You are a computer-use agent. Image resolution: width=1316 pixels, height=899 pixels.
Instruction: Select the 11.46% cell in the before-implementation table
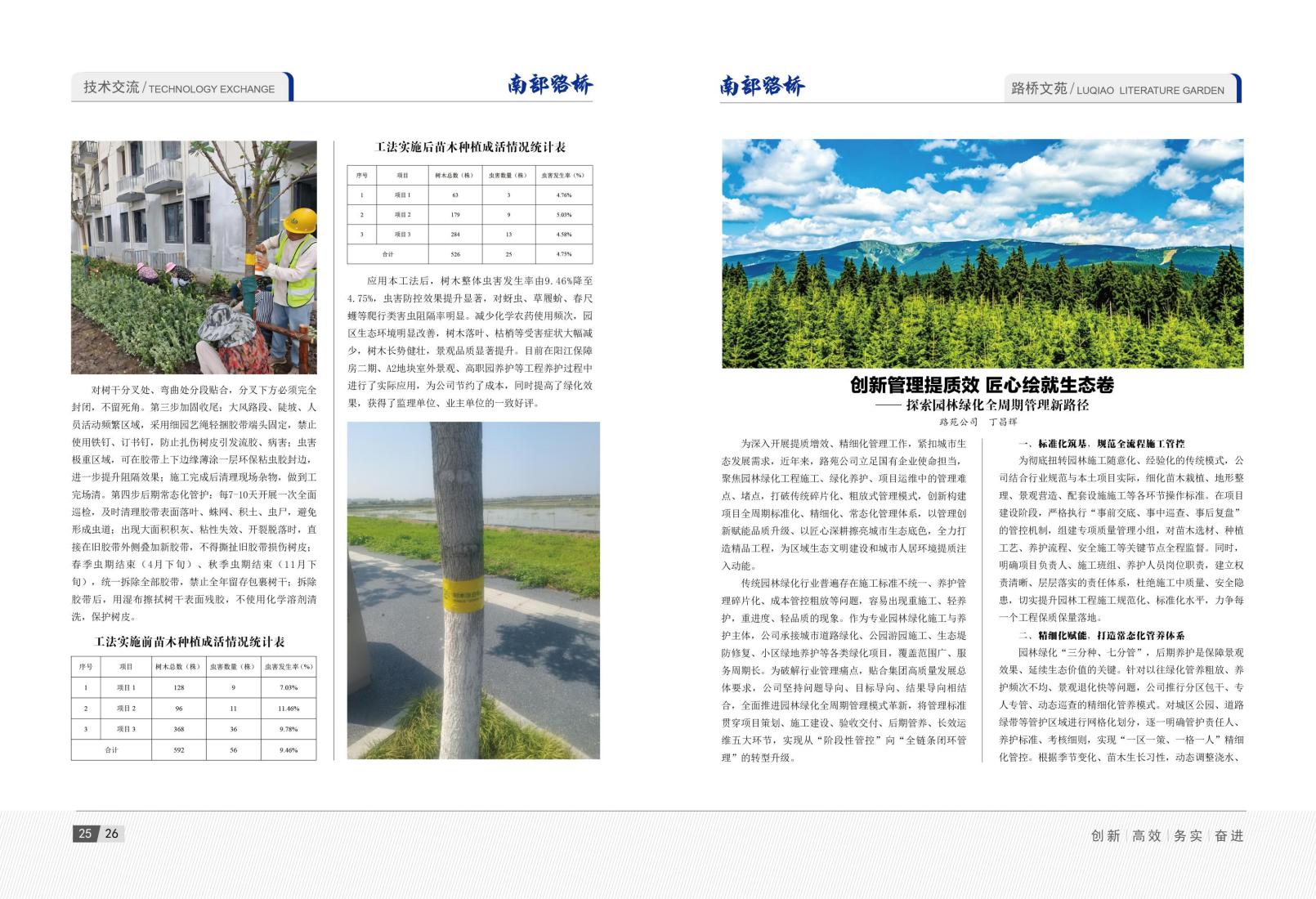click(x=289, y=709)
